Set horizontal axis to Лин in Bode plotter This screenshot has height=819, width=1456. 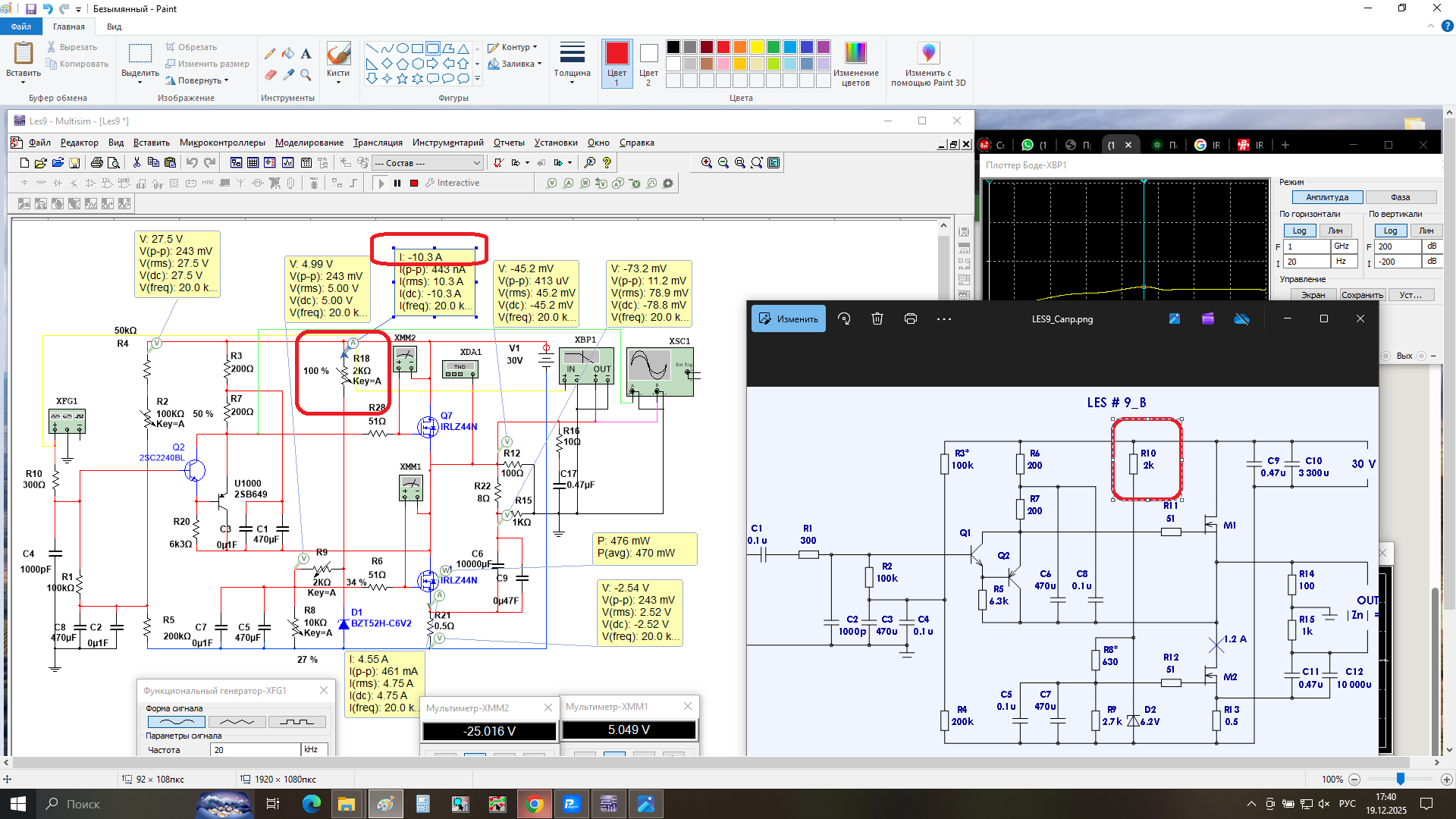point(1335,231)
